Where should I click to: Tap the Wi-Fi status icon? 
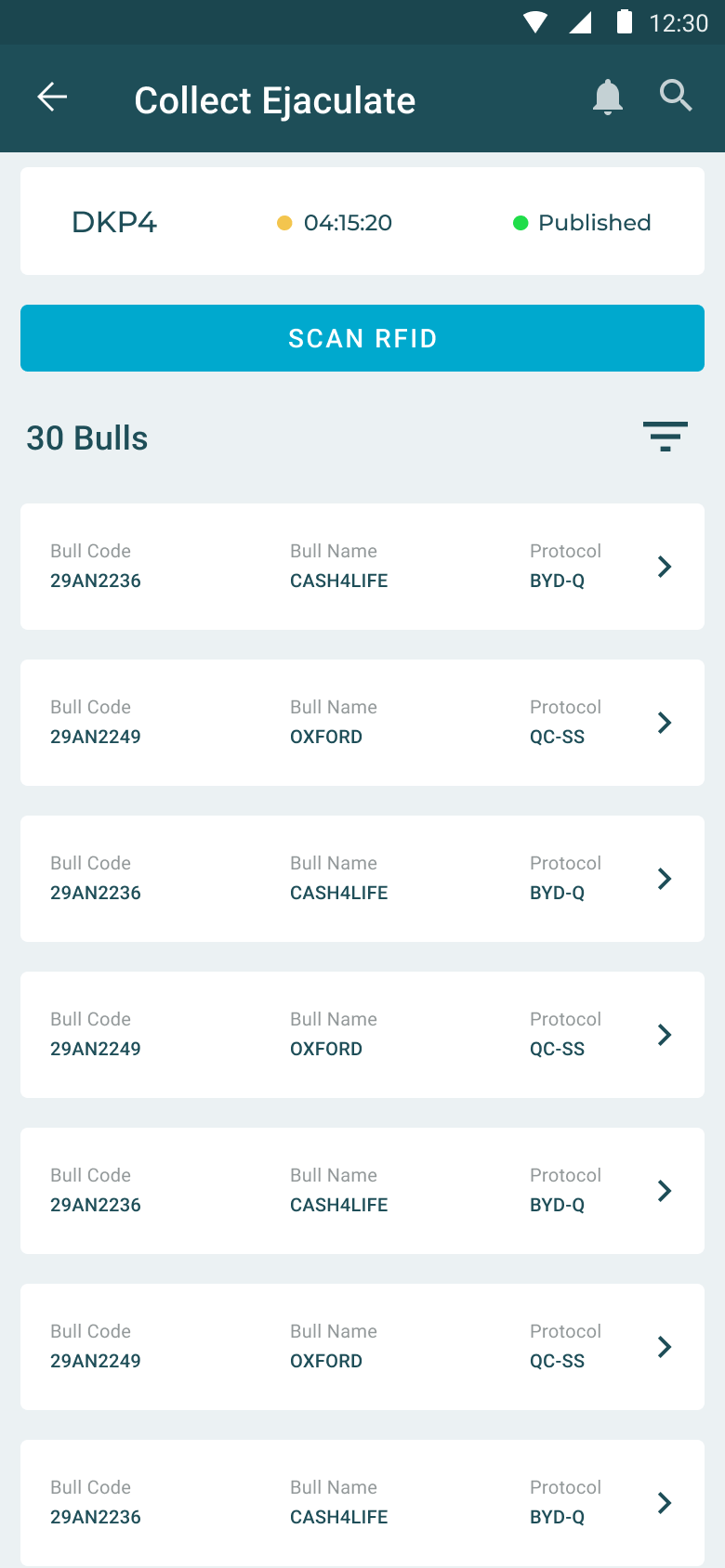tap(535, 22)
